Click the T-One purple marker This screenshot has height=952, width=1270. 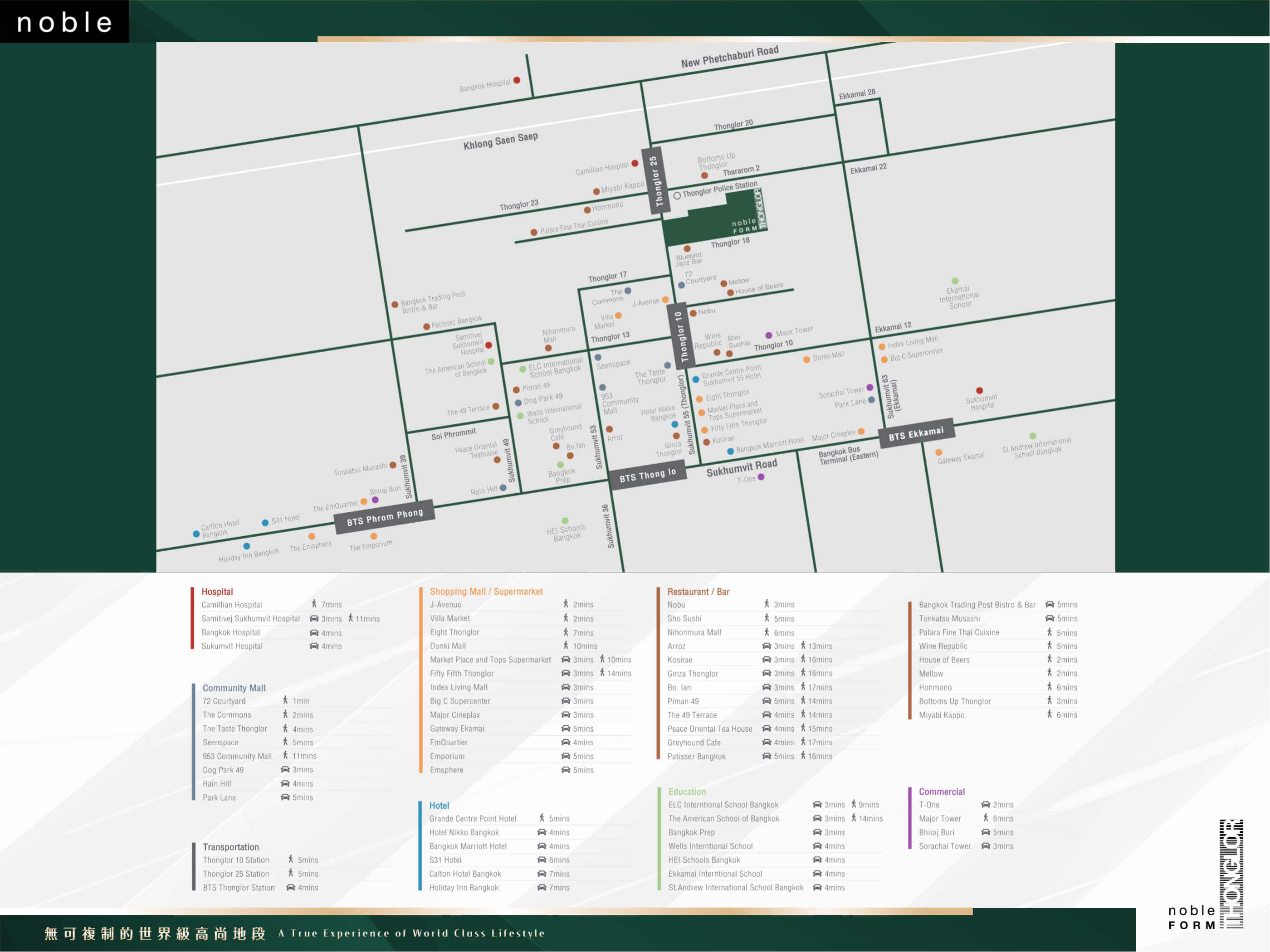pyautogui.click(x=761, y=477)
